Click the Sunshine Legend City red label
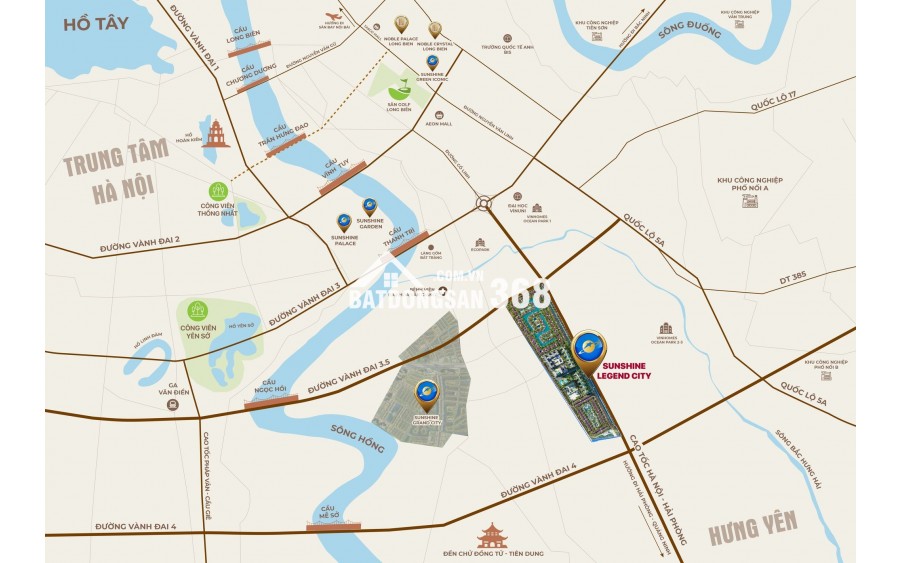The width and height of the screenshot is (903, 563). click(624, 371)
